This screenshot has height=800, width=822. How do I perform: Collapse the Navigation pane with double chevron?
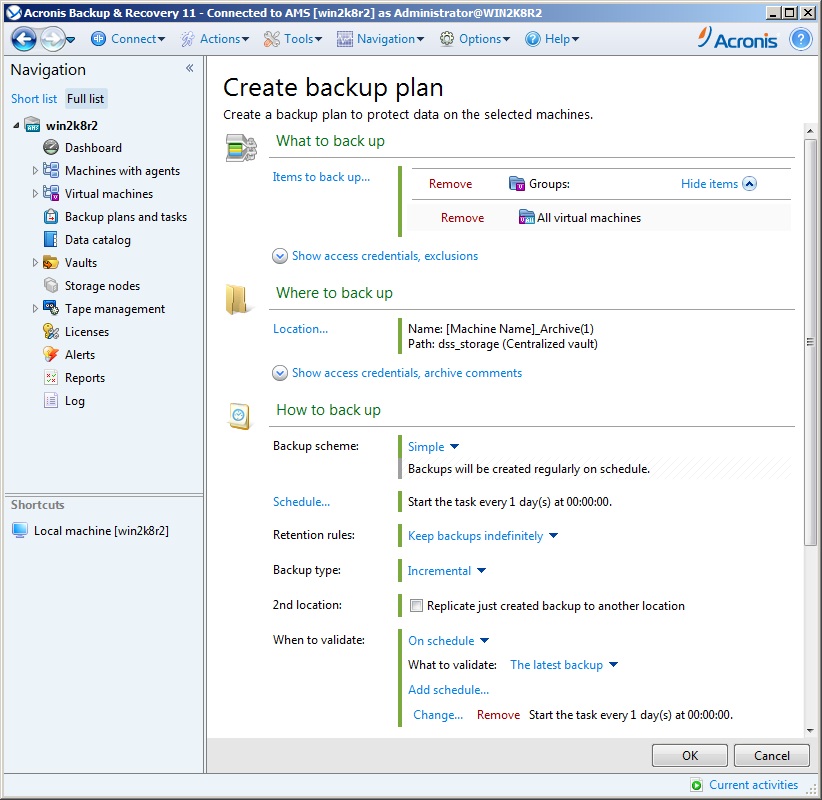(190, 68)
